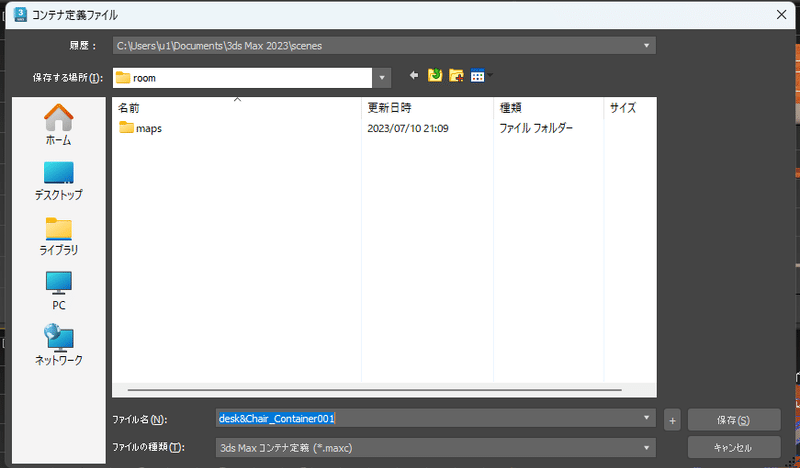Expand the file name dropdown arrow
The width and height of the screenshot is (800, 468).
[x=646, y=418]
